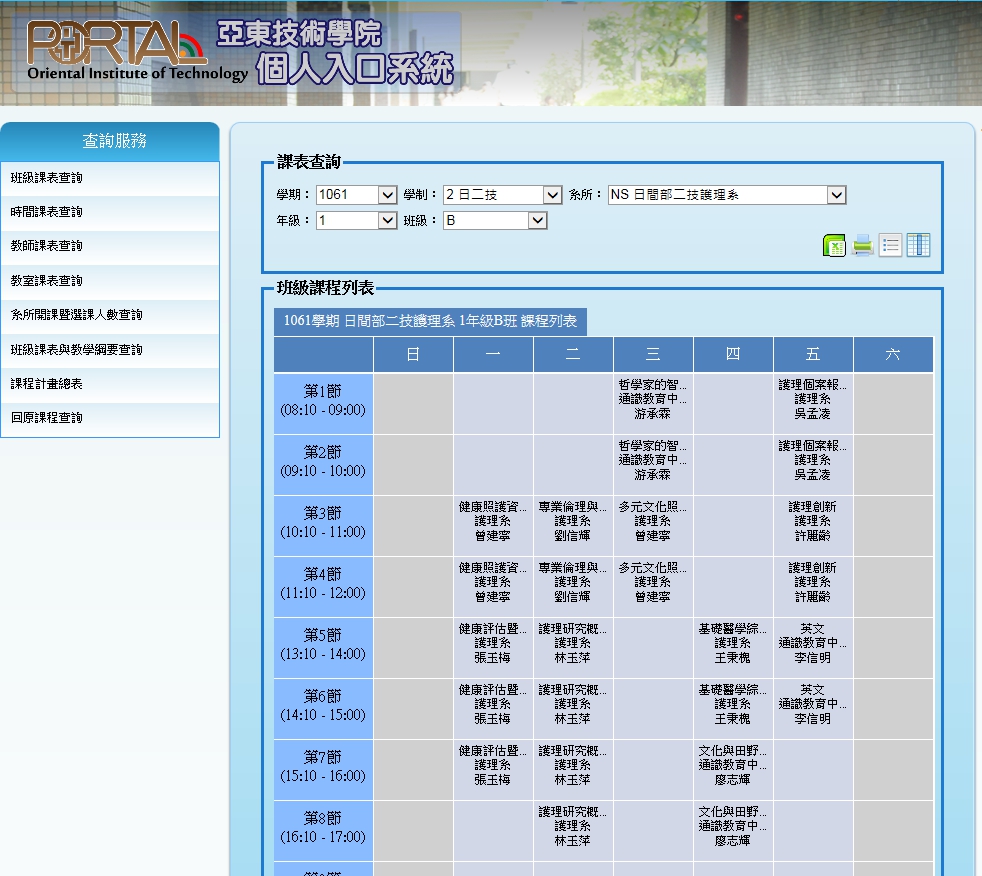The height and width of the screenshot is (876, 982).
Task: Click the 第3節 (10:10 - 11:00) row header
Action: [323, 525]
